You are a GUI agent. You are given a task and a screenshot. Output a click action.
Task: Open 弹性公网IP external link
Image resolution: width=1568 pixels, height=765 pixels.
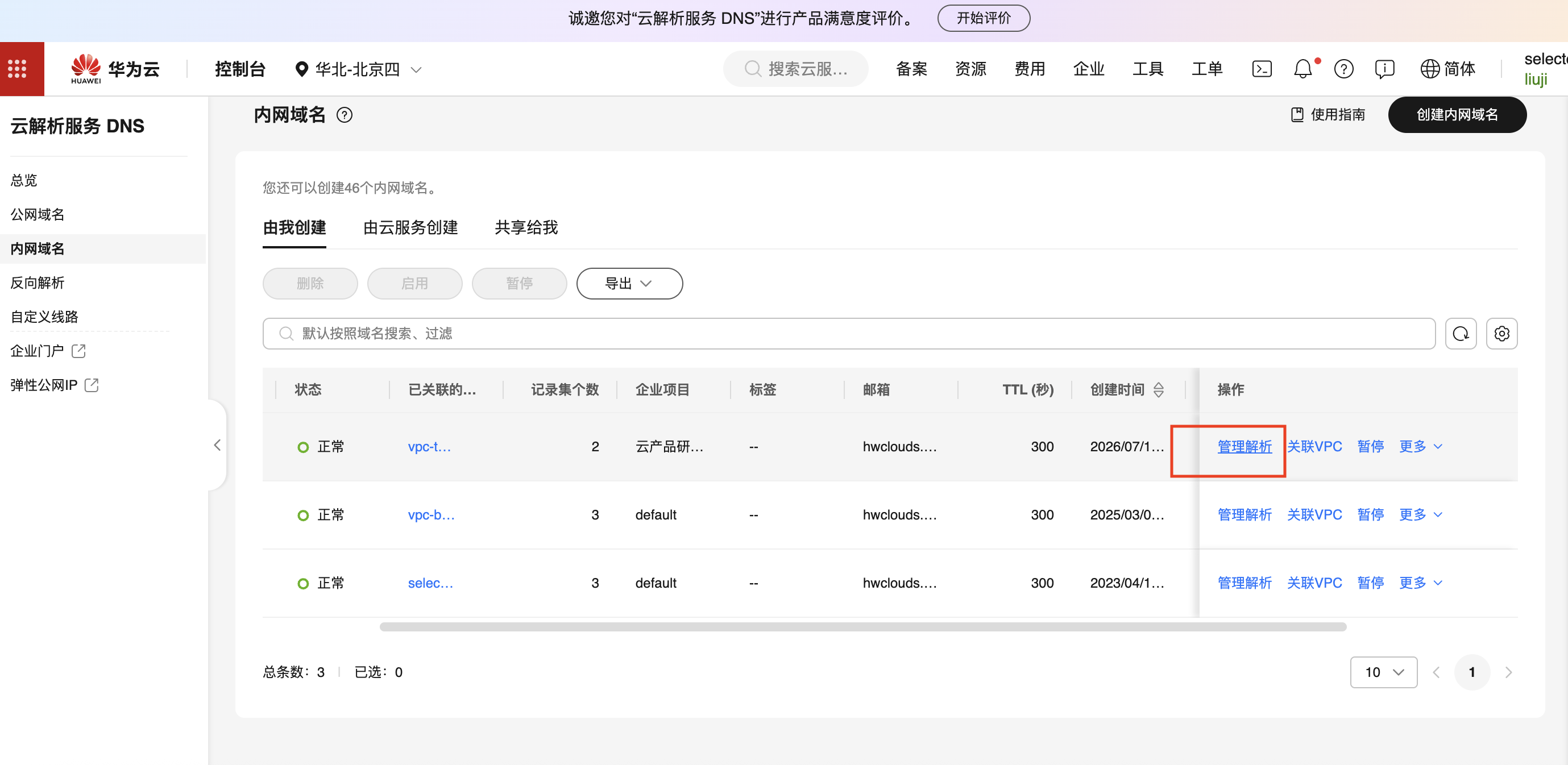[54, 385]
